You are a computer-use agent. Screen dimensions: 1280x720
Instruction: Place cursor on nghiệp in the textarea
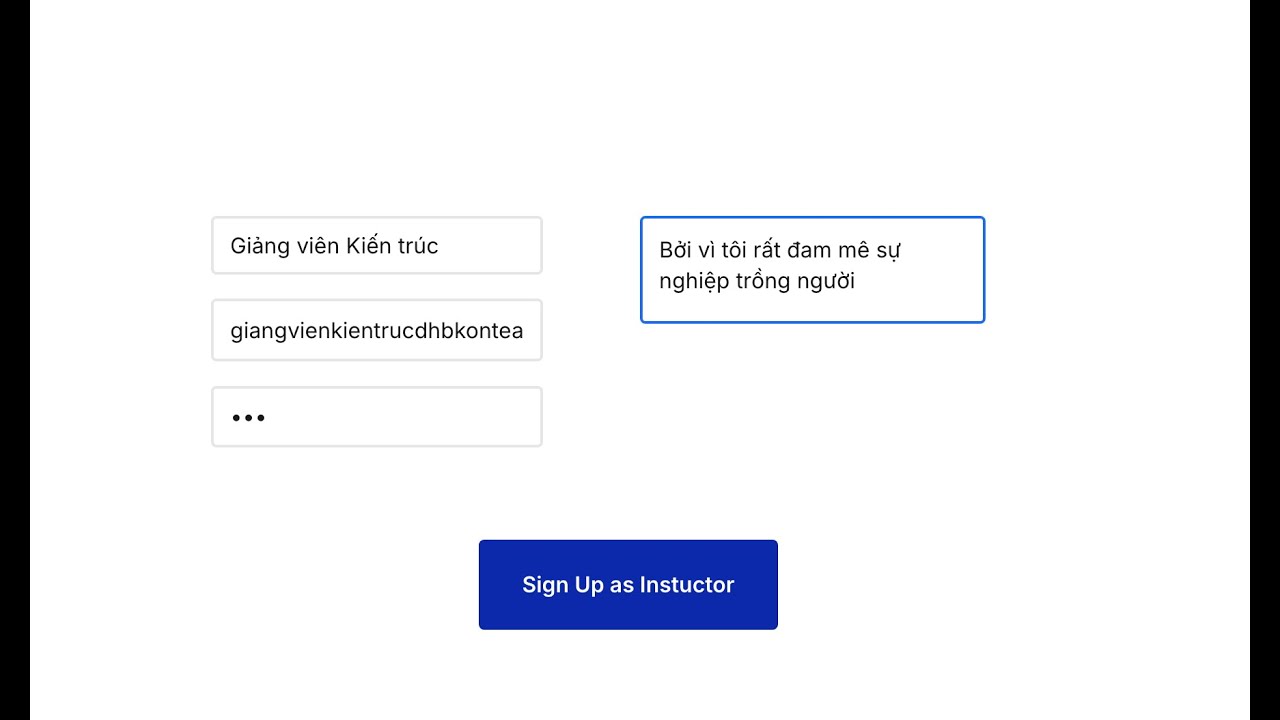694,282
